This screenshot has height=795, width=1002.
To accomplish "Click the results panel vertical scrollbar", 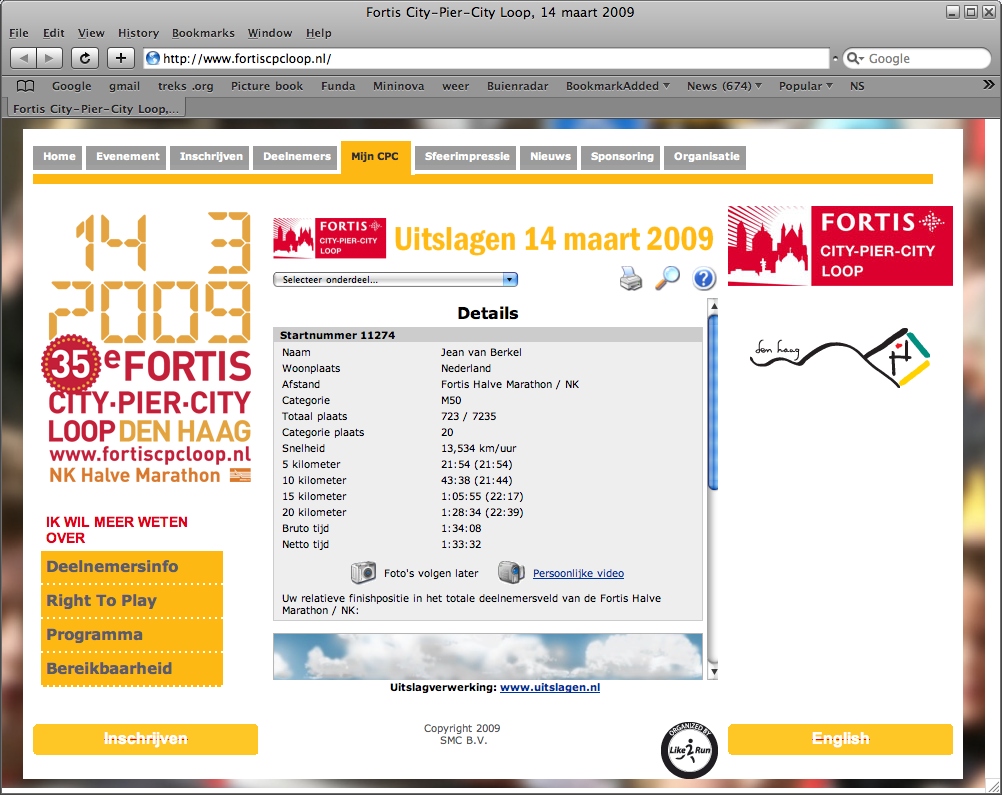I will [x=713, y=400].
